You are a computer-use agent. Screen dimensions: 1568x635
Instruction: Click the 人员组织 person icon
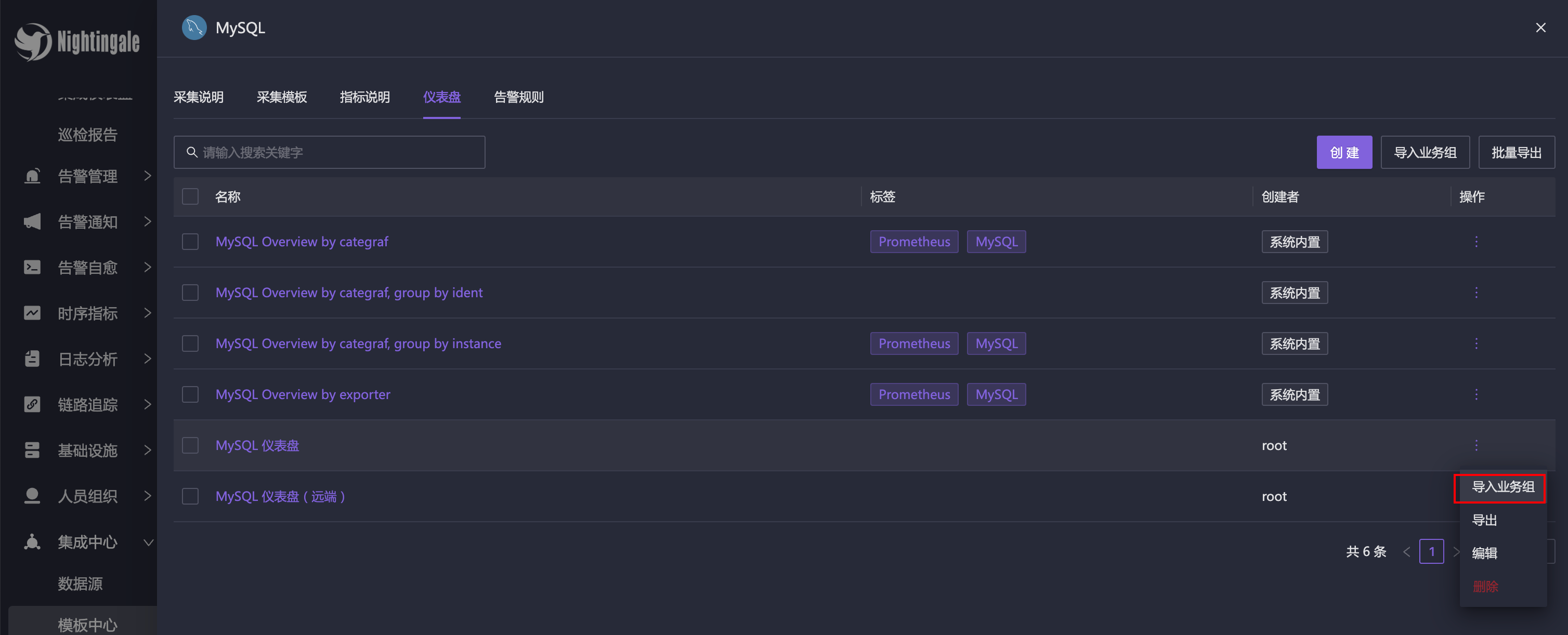pyautogui.click(x=32, y=496)
